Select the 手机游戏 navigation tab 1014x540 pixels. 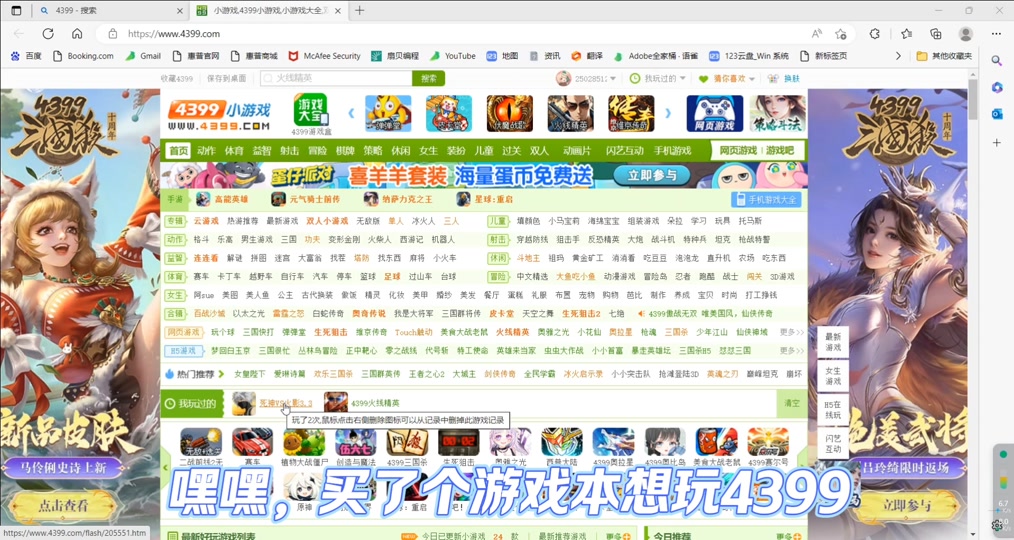coord(673,151)
